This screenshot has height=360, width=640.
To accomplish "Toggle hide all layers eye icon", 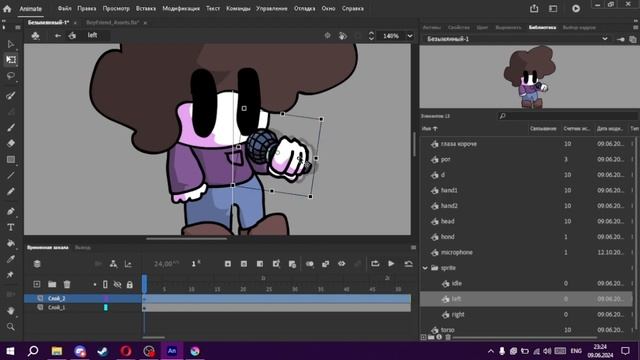I will click(118, 284).
